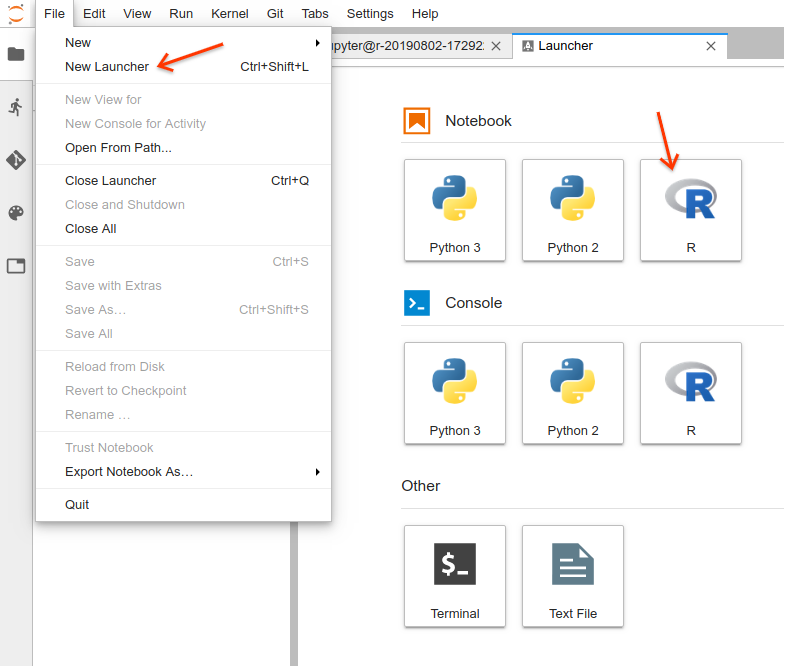Launch a Python 3 notebook
786x666 pixels.
coord(455,210)
